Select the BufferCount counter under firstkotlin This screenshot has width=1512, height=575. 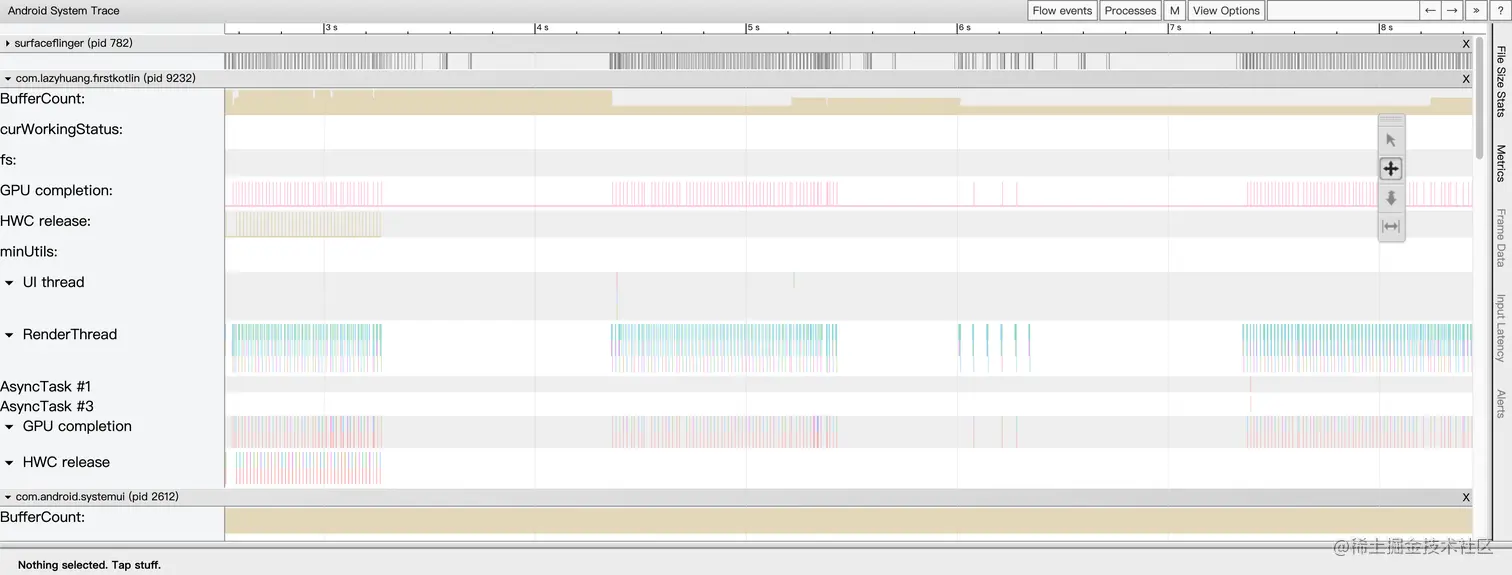click(42, 99)
